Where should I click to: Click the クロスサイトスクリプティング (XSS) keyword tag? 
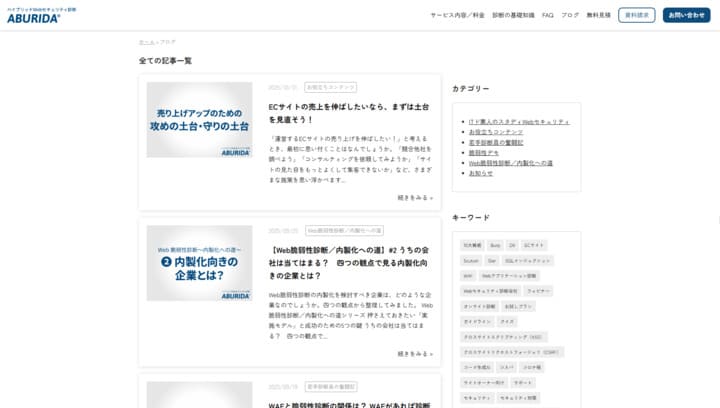503,337
